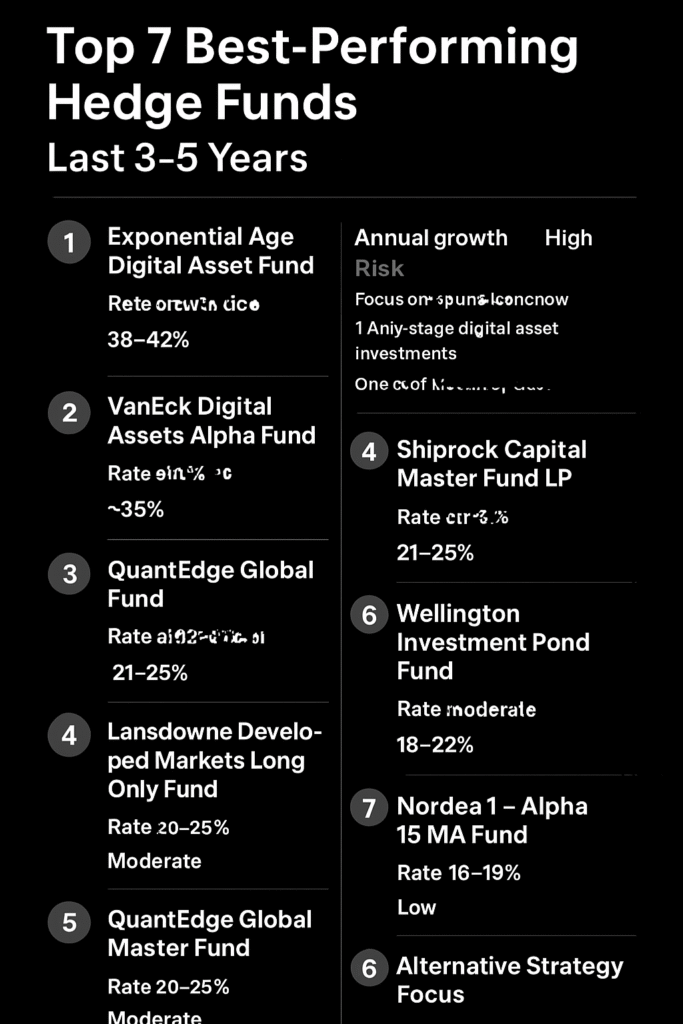Click the number 4 badge beside Lansdowne
Image resolution: width=683 pixels, height=1024 pixels.
pyautogui.click(x=69, y=736)
